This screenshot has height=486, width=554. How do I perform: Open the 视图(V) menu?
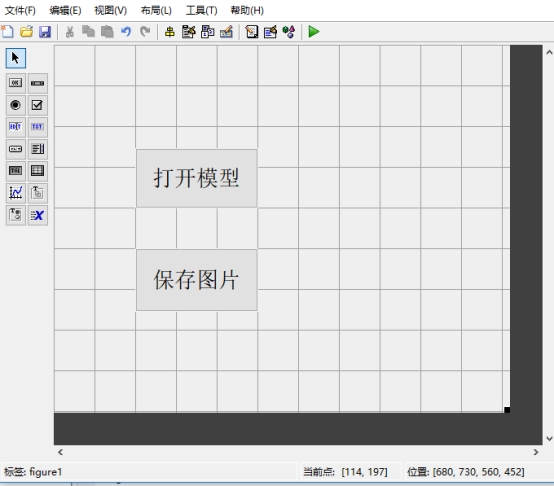(111, 11)
